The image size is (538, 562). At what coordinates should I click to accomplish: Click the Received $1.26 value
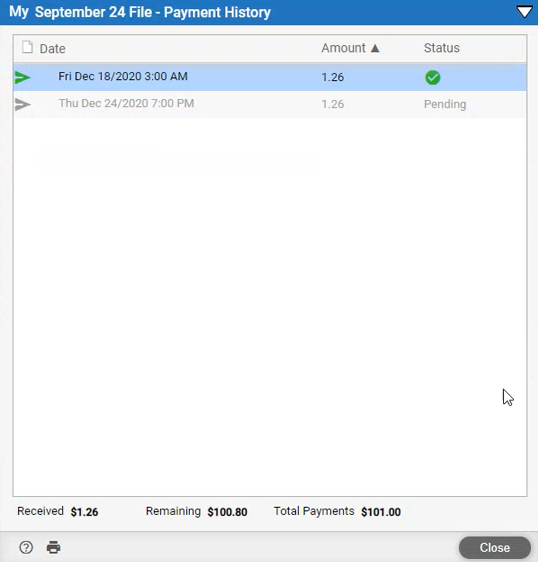coord(84,512)
